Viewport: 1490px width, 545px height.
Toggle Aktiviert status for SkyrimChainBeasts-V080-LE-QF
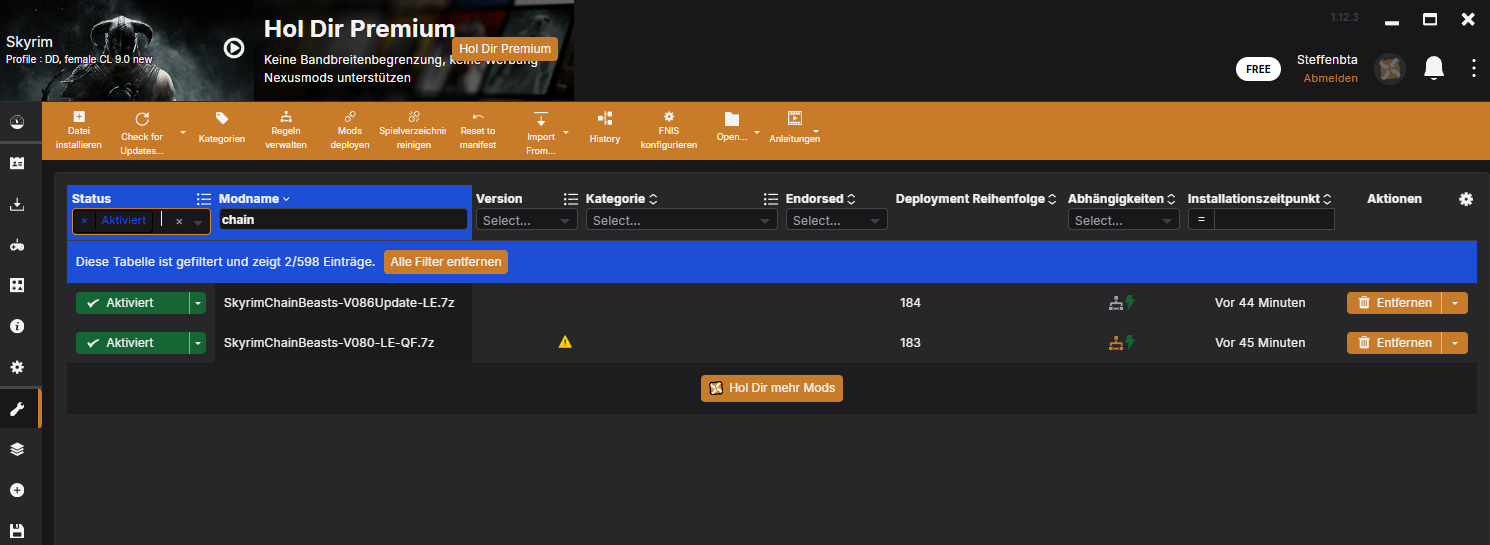point(131,343)
